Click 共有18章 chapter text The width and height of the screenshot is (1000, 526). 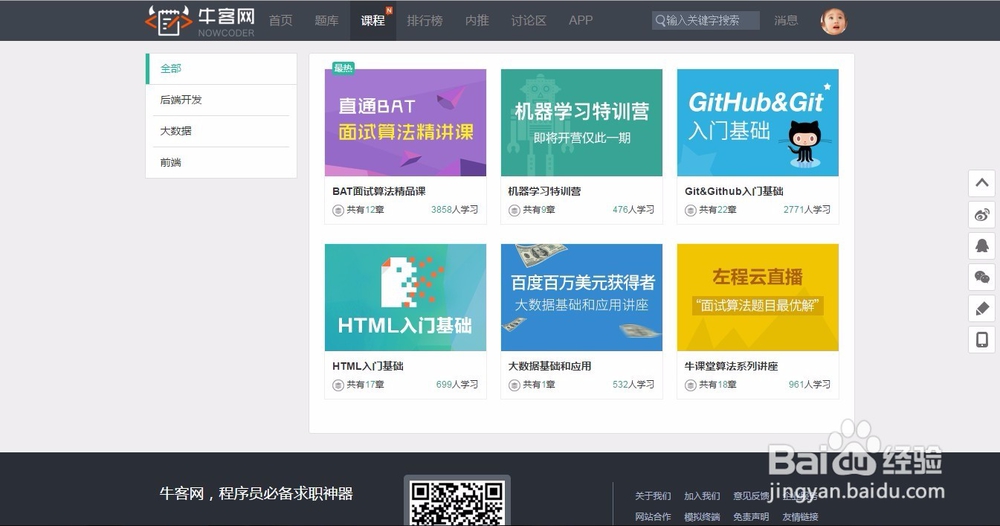(x=718, y=384)
